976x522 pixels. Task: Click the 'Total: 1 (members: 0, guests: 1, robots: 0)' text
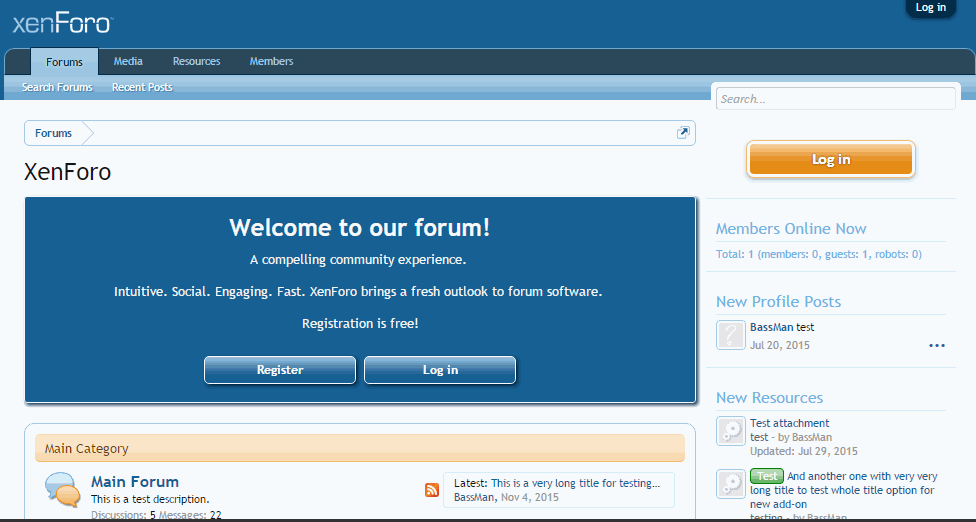point(819,254)
